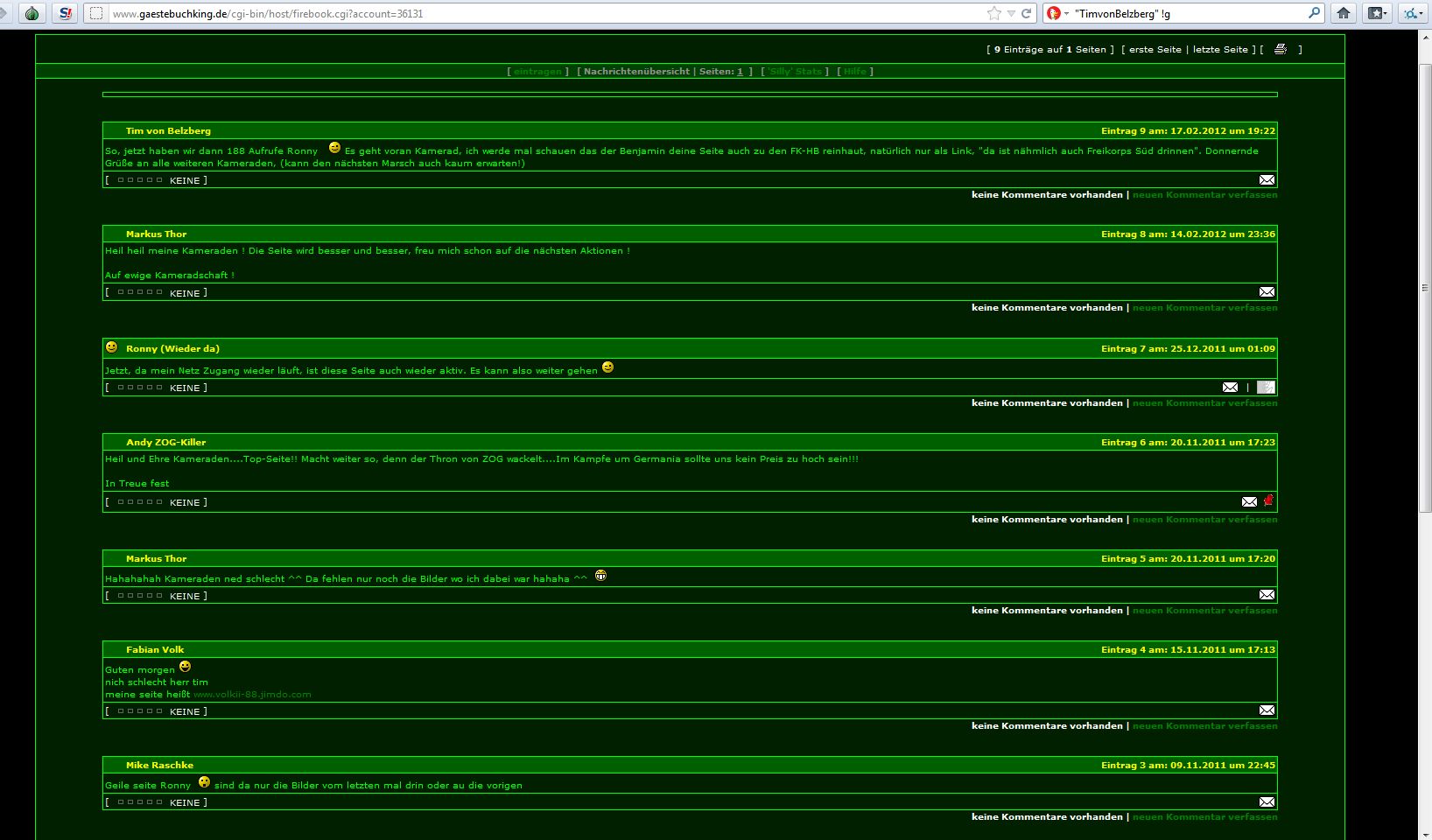The image size is (1432, 840).
Task: Click the magnifier button in the search box
Action: point(1314,13)
